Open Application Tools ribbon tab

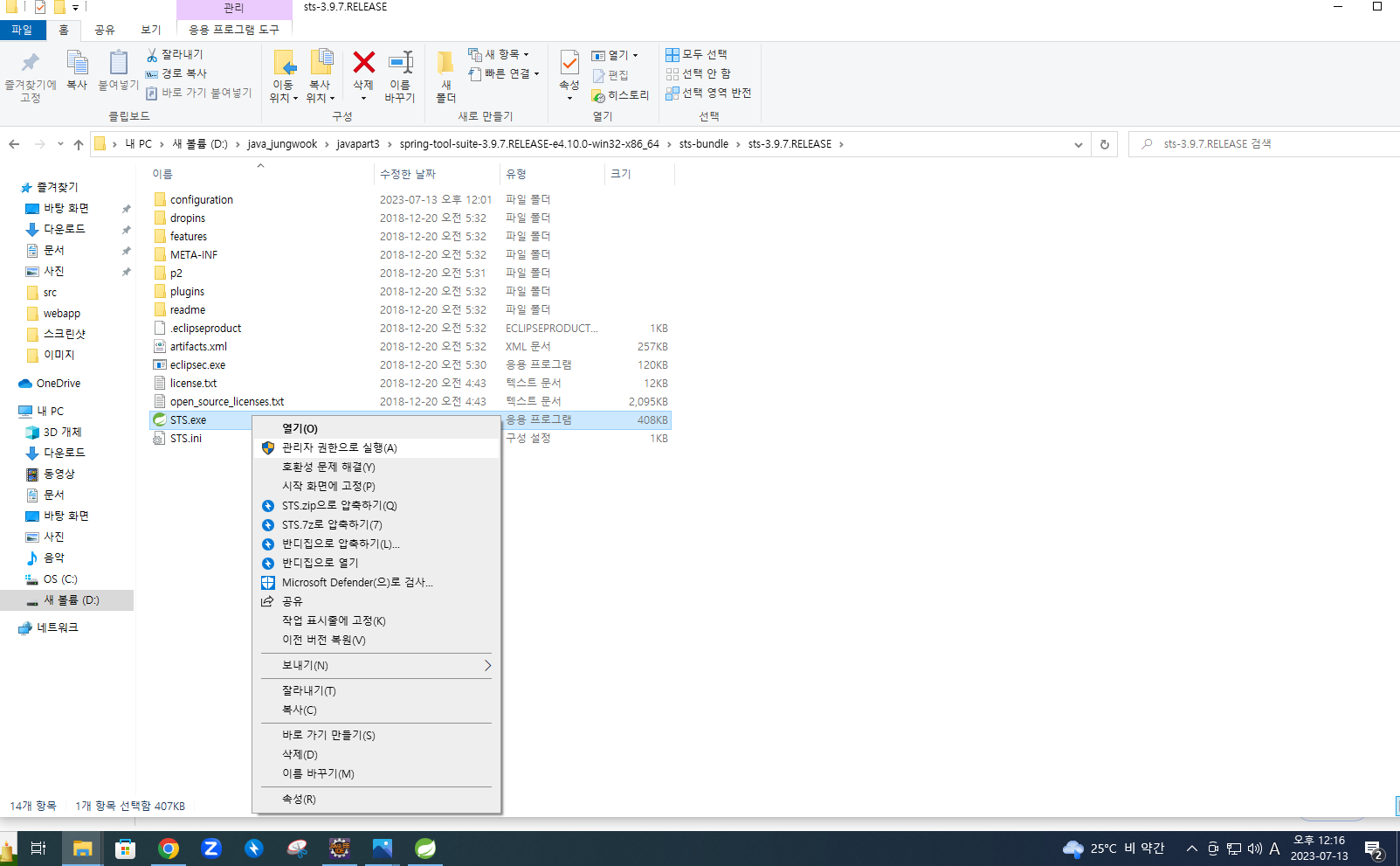point(234,30)
